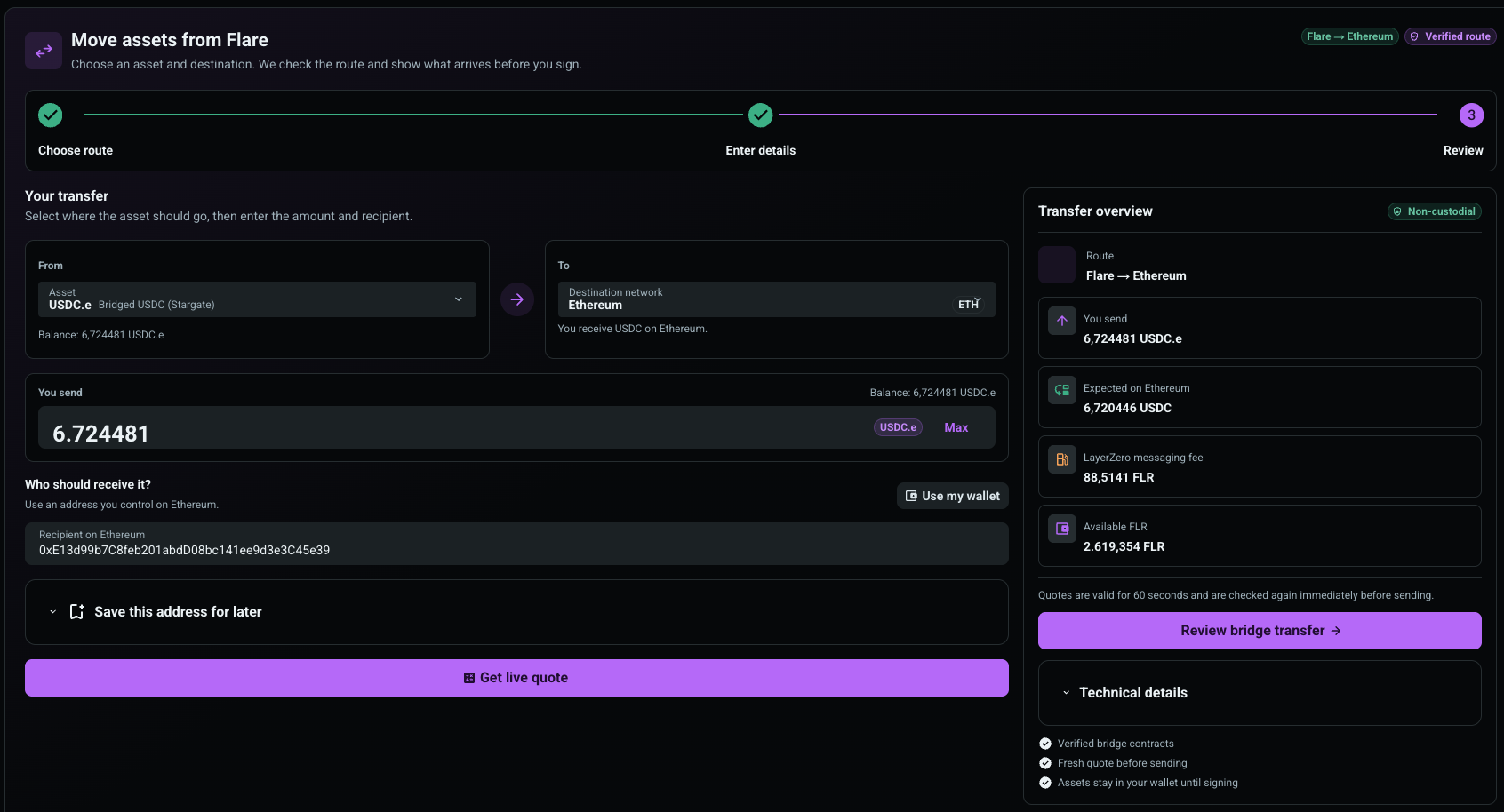Click the Assets stay in wallet check icon
This screenshot has width=1504, height=812.
(1045, 783)
